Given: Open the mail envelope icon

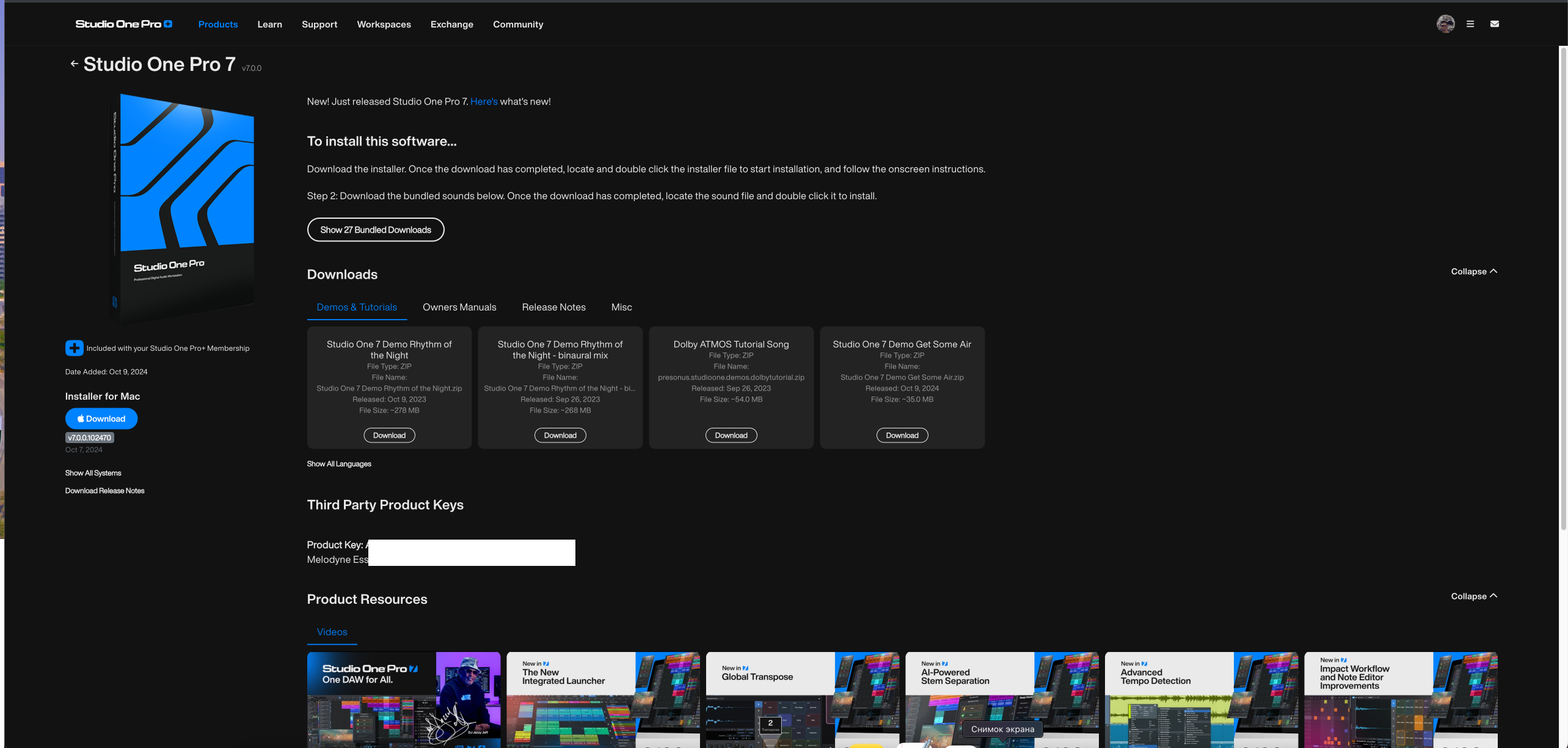Looking at the screenshot, I should (1494, 24).
